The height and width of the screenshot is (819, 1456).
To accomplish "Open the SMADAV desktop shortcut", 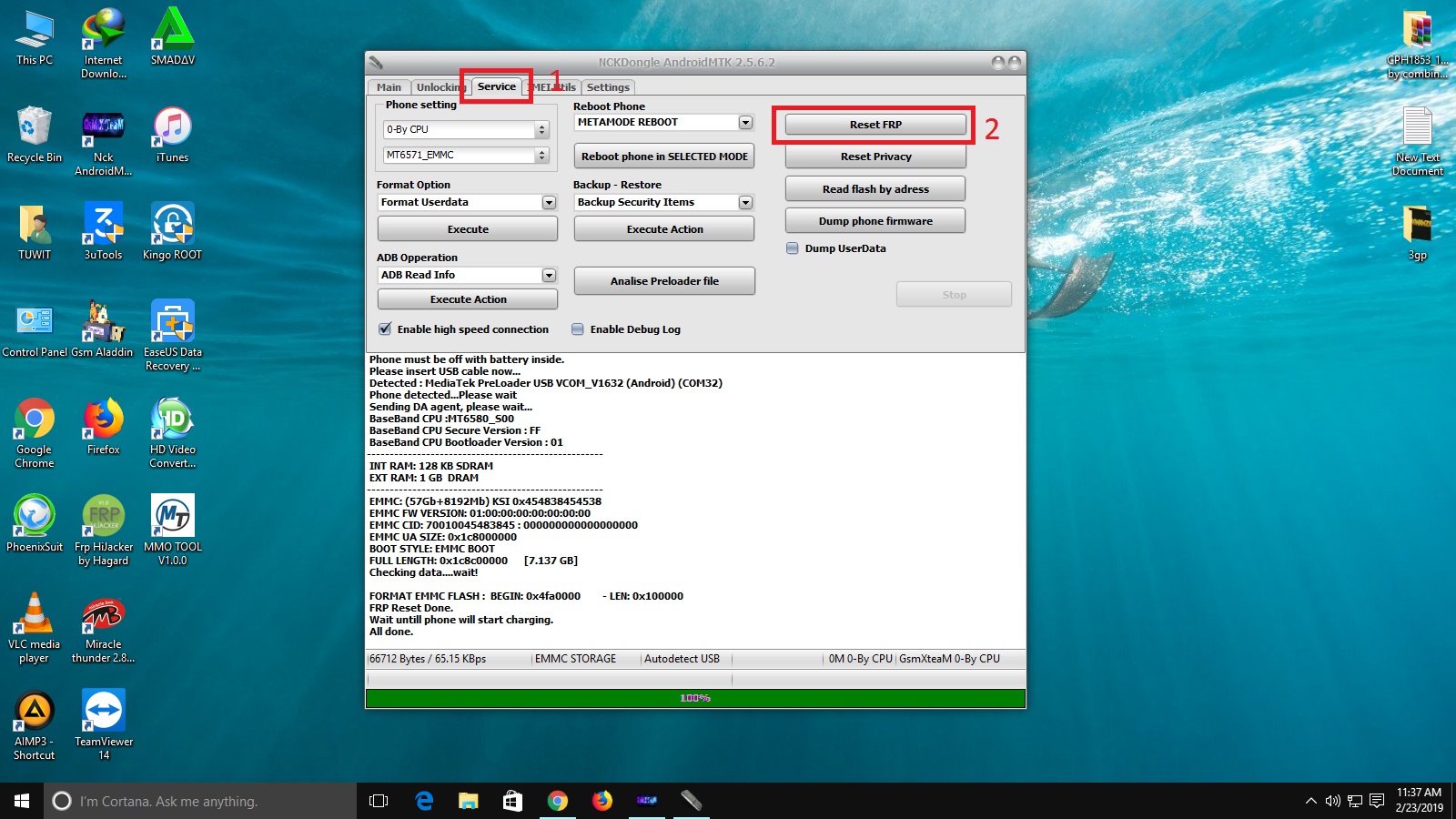I will (x=173, y=36).
